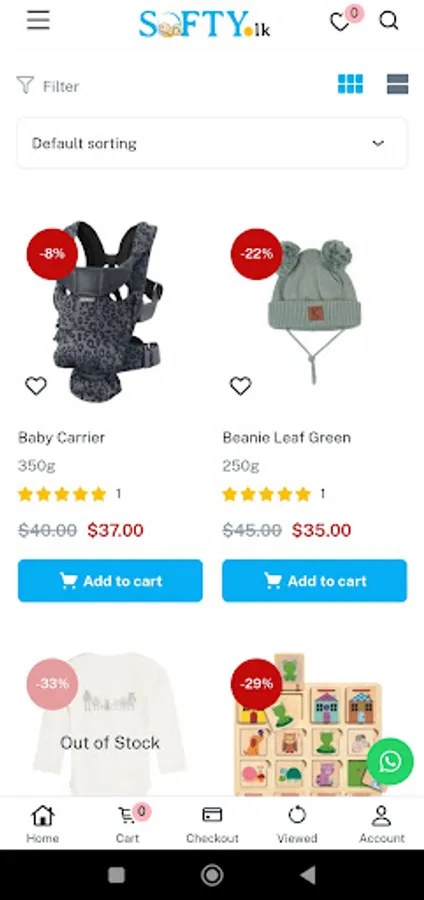Add Beanie Leaf Green to wishlist
The width and height of the screenshot is (424, 900).
click(x=240, y=386)
